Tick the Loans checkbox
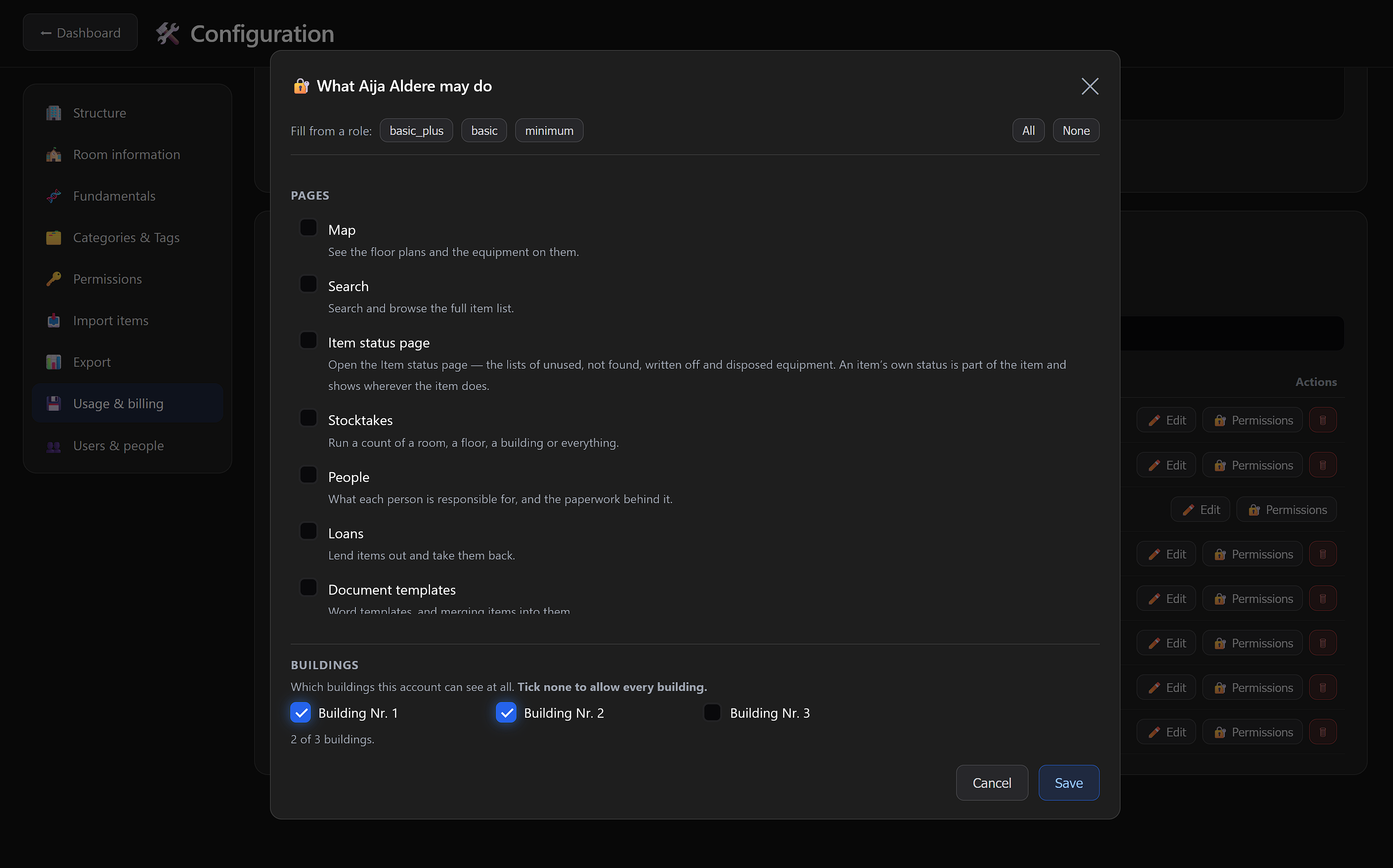Image resolution: width=1393 pixels, height=868 pixels. point(308,531)
